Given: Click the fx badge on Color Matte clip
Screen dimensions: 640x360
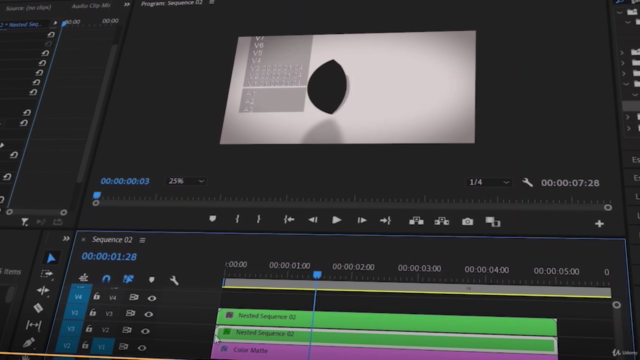Looking at the screenshot, I should click(224, 349).
